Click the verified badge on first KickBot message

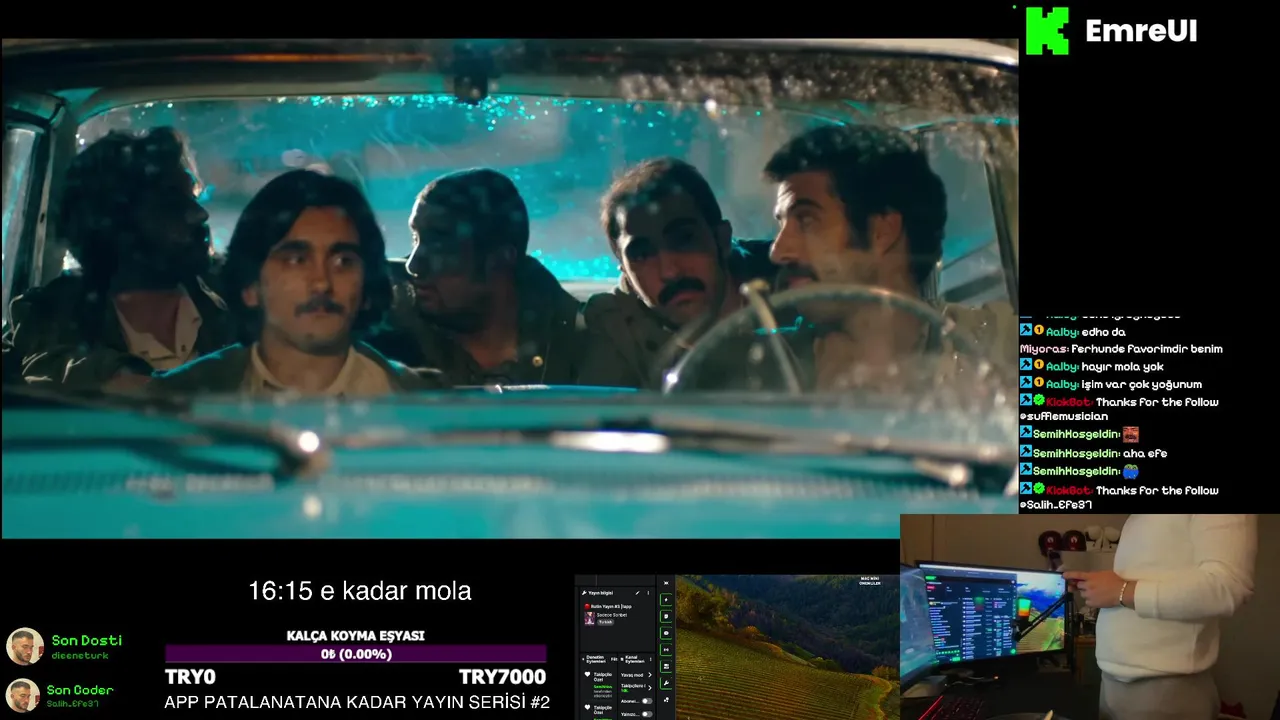coord(1039,402)
